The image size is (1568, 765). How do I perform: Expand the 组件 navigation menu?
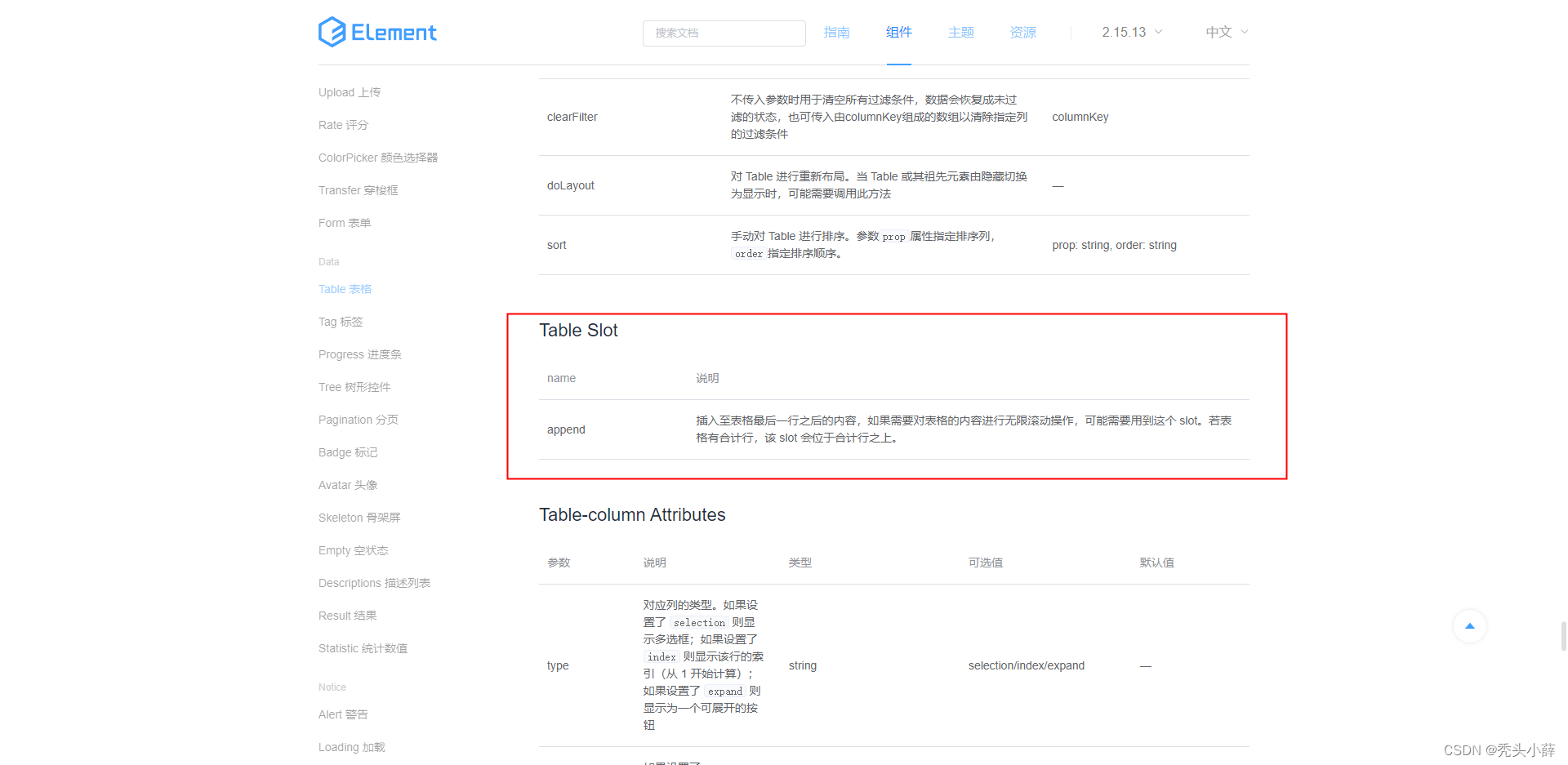(x=898, y=32)
